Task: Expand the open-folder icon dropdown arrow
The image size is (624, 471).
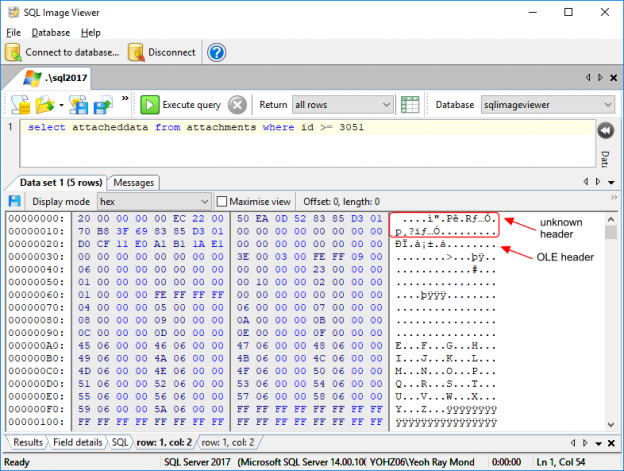Action: [x=61, y=105]
